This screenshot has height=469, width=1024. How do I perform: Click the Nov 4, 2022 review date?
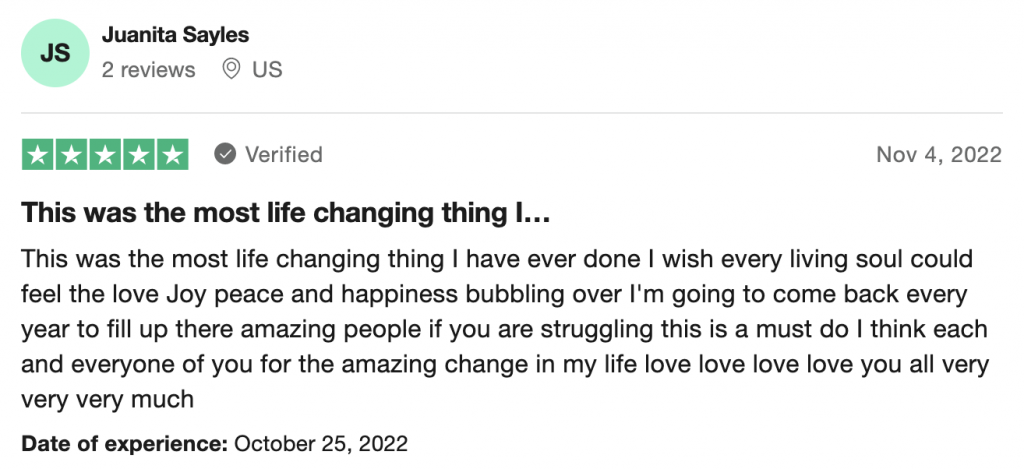[x=938, y=155]
